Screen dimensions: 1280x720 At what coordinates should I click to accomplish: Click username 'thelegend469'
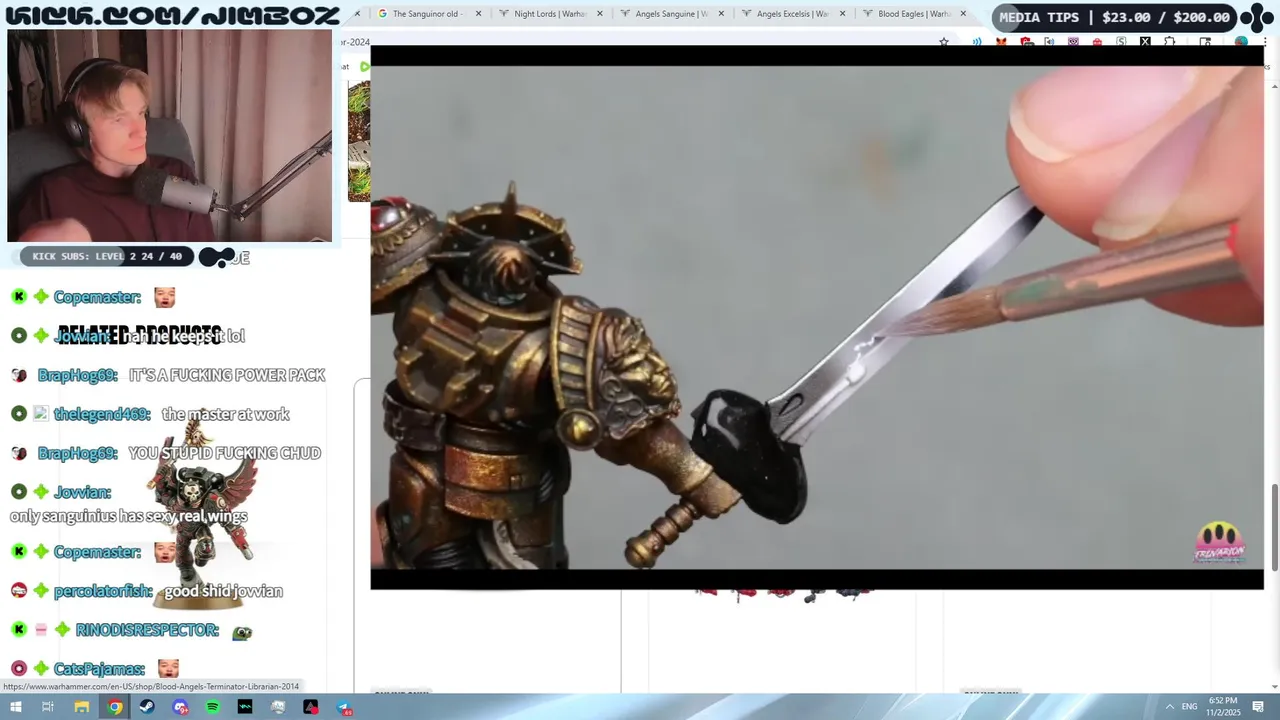[103, 414]
